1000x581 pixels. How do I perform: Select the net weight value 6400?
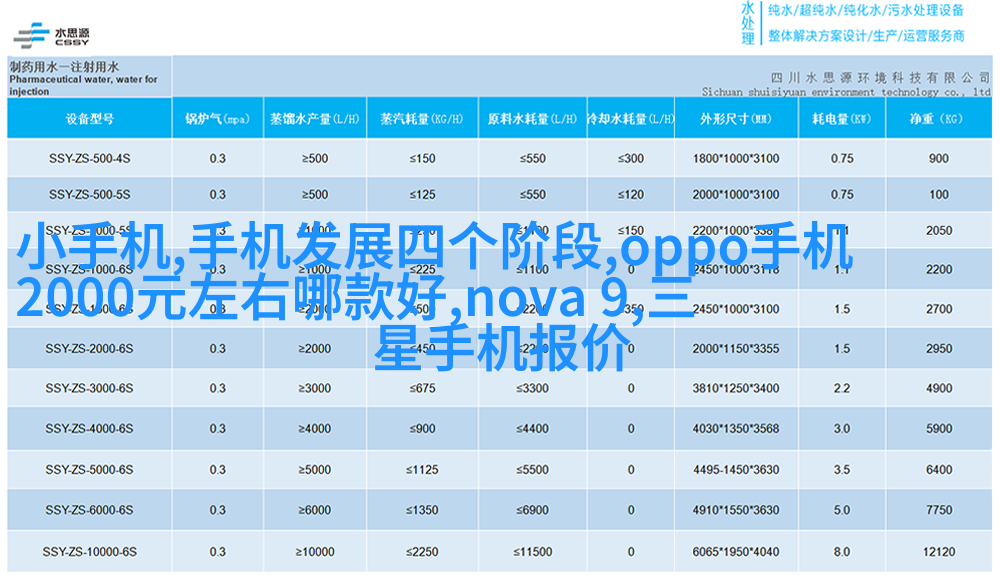(x=939, y=470)
